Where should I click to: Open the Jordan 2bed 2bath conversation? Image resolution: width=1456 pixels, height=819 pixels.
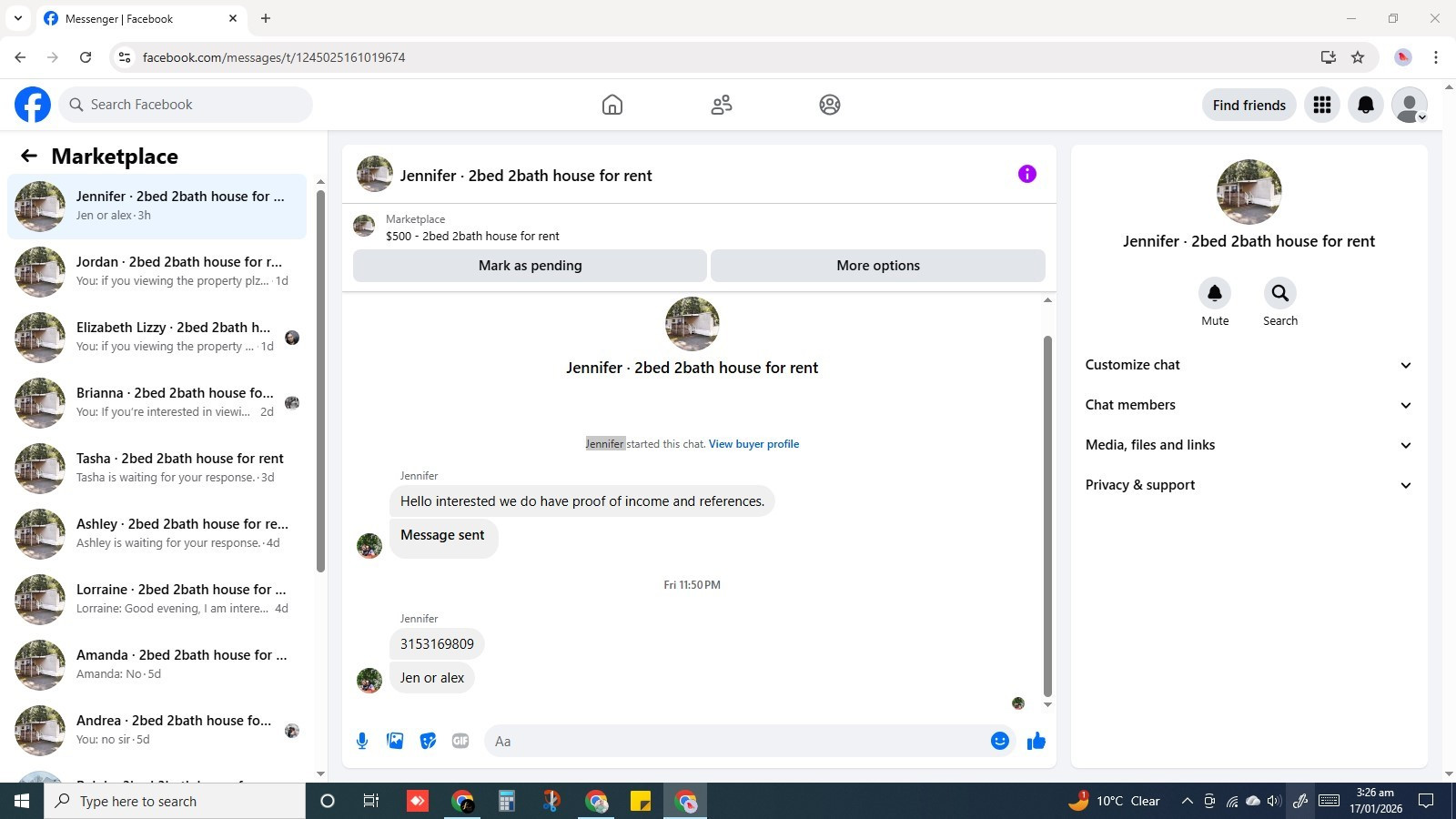point(157,271)
